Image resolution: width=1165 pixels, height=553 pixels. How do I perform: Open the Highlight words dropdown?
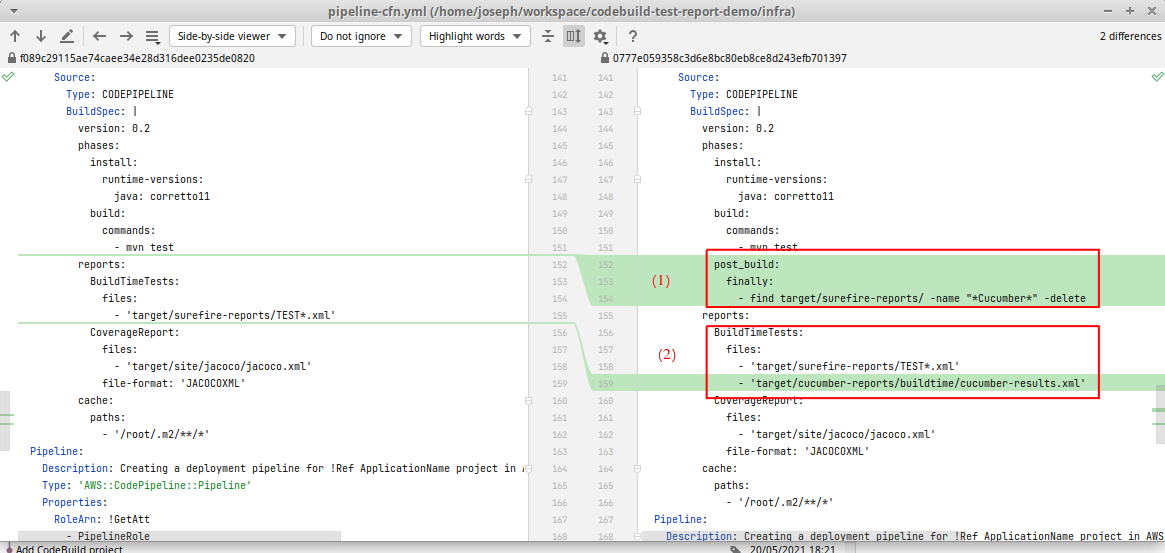click(474, 36)
